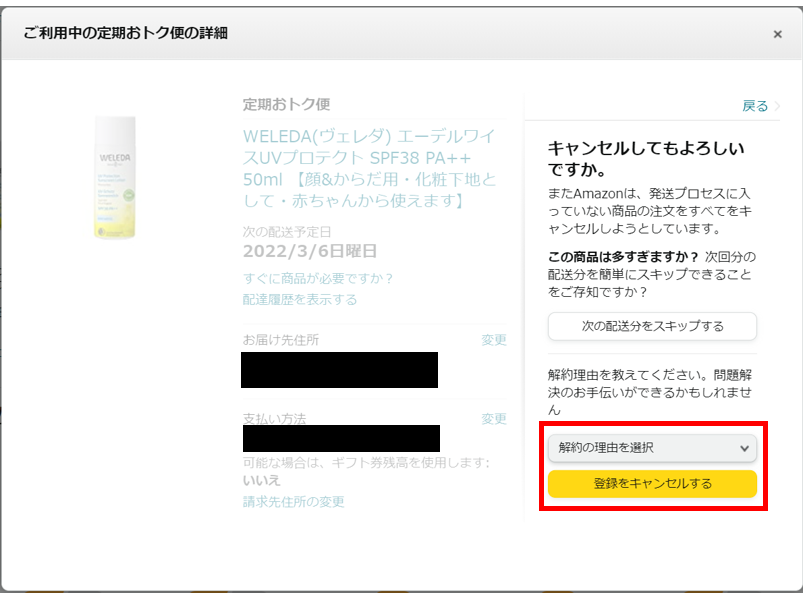Close the subscription details dialog
805x595 pixels.
[777, 34]
